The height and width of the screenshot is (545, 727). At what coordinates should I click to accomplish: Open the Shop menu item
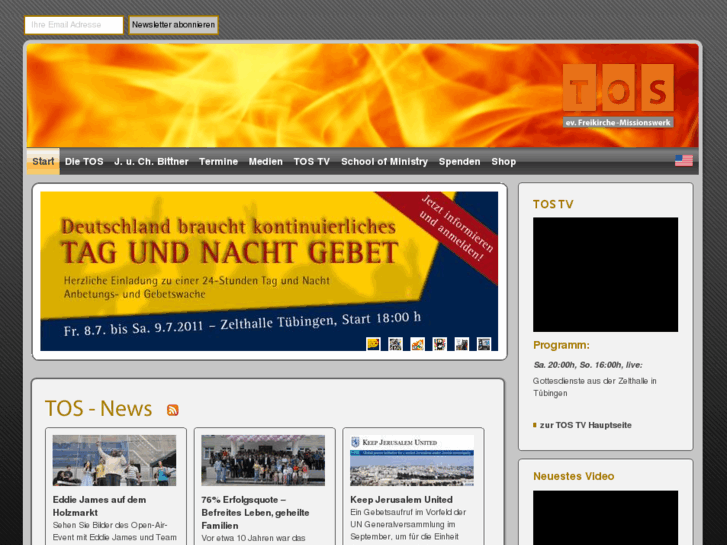point(504,161)
